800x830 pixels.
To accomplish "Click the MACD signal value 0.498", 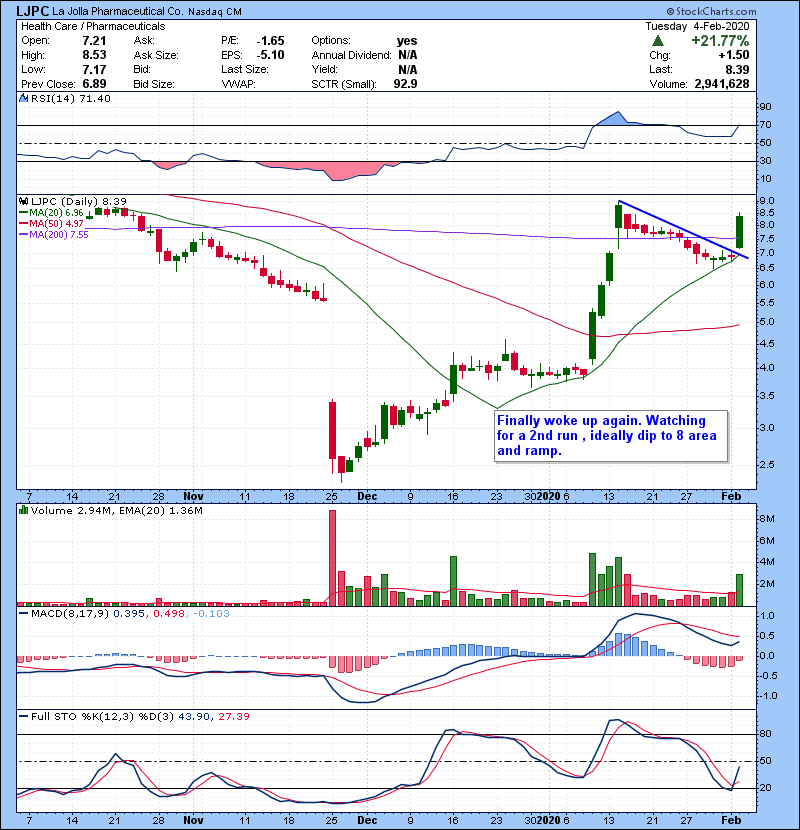I will 169,614.
